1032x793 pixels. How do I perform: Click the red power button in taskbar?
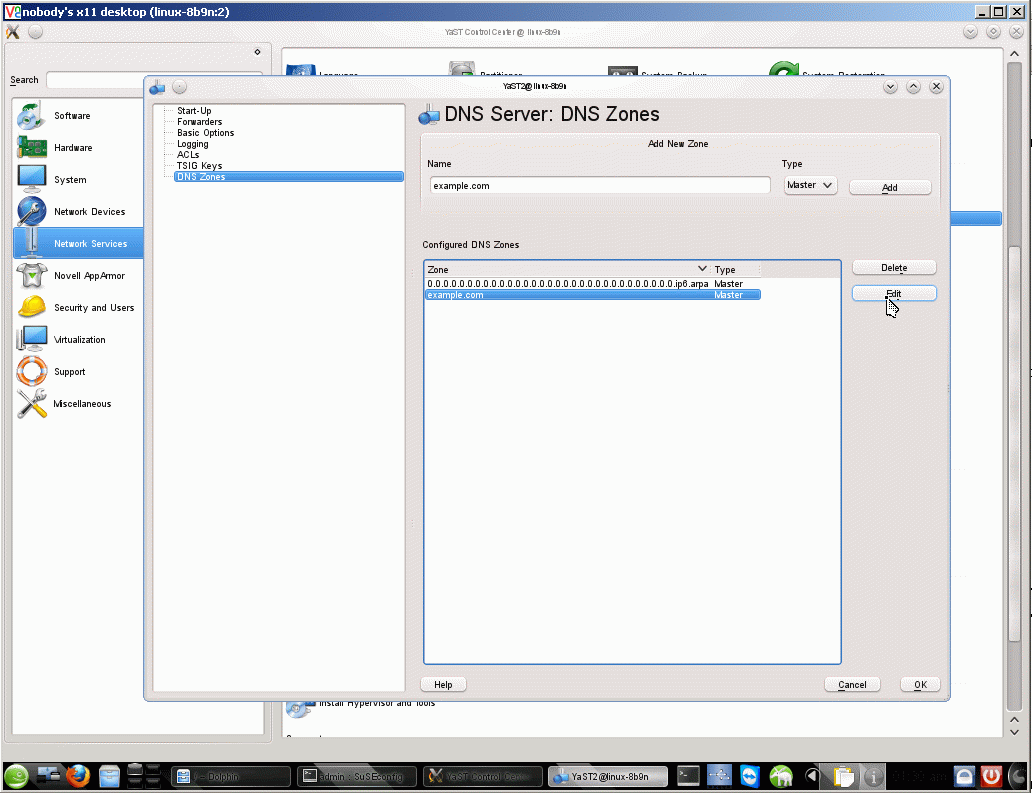point(991,777)
